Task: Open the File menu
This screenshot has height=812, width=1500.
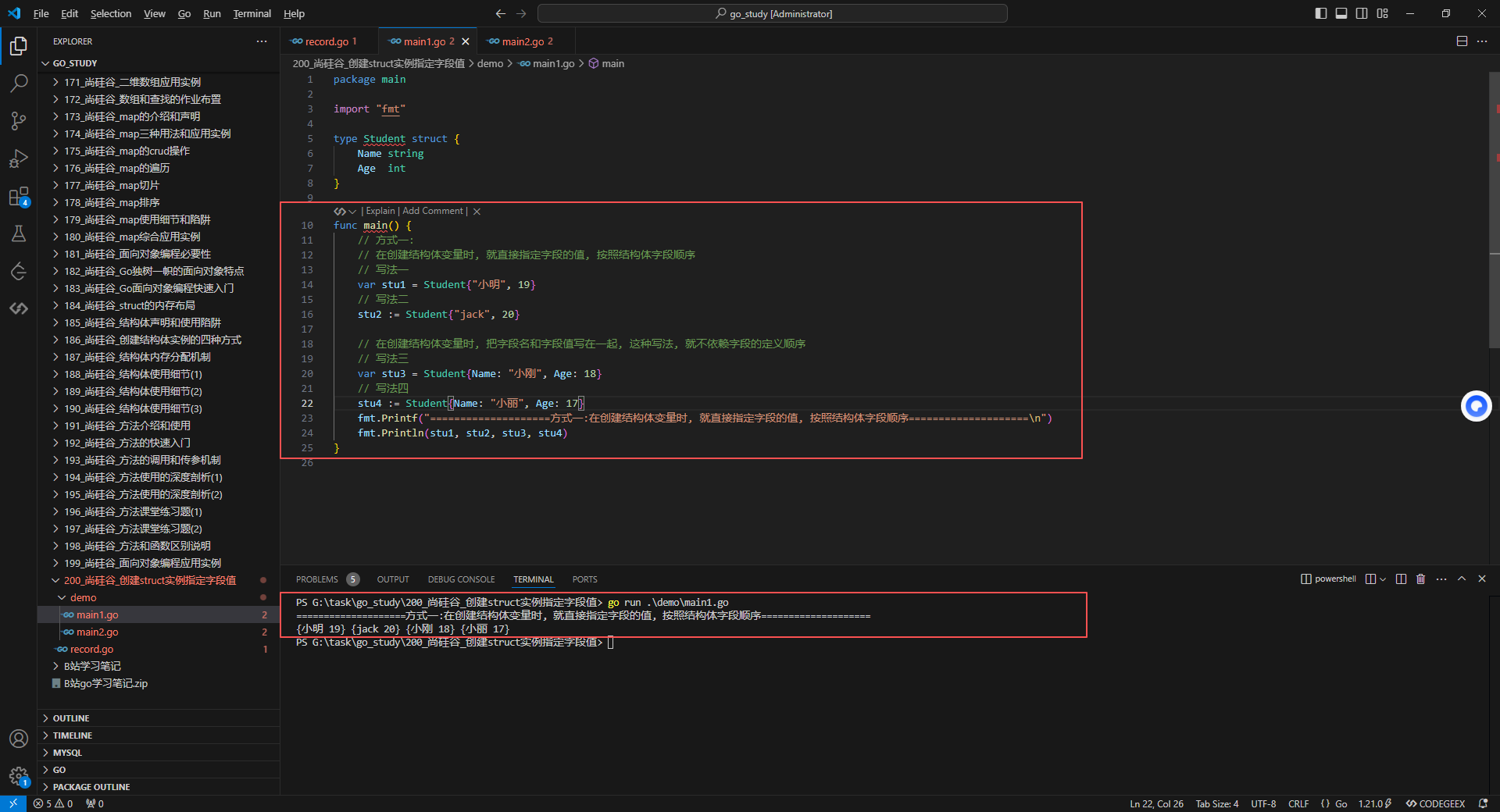Action: click(41, 13)
